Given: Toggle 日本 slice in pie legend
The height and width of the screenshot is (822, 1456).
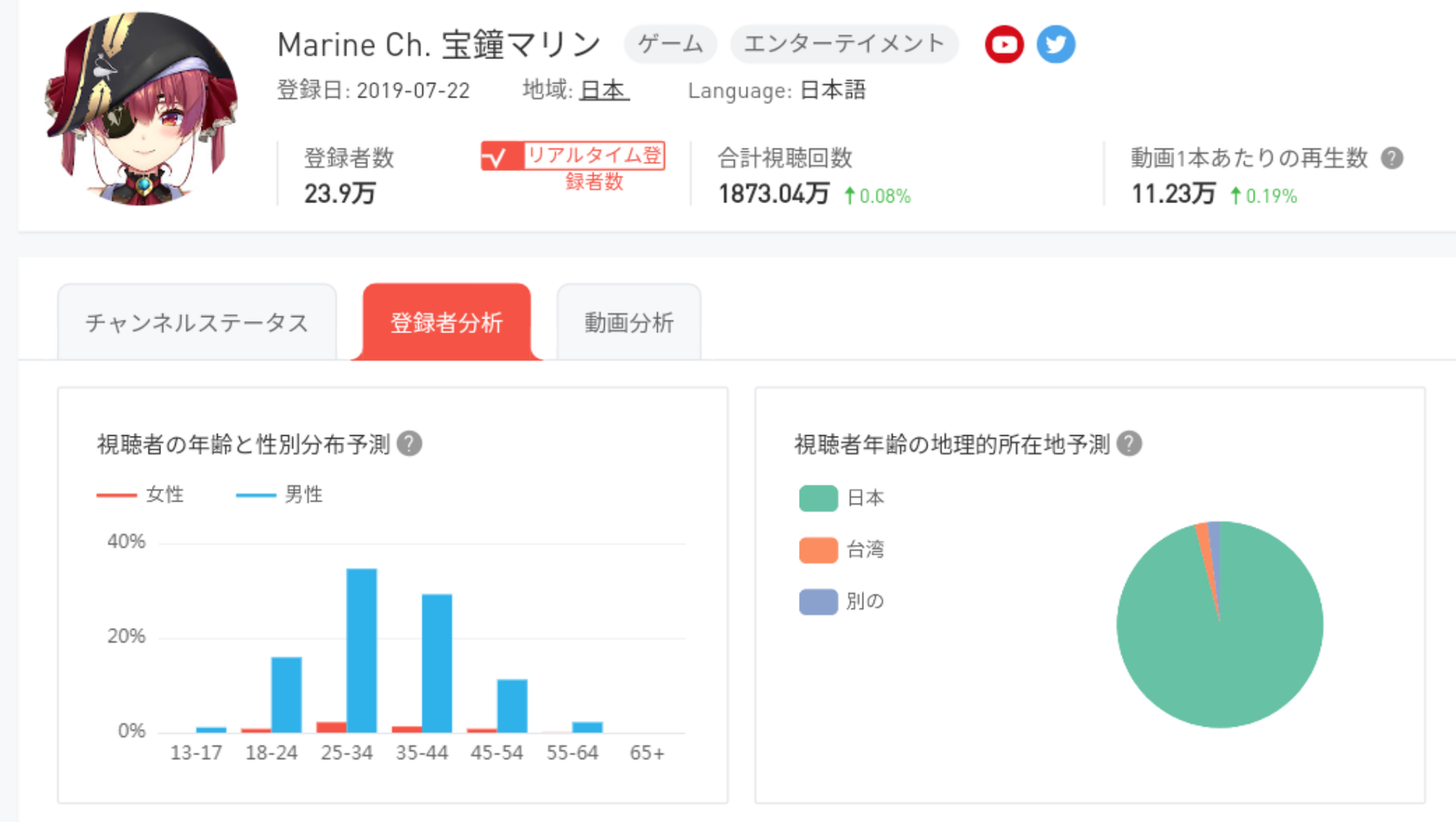Looking at the screenshot, I should click(x=842, y=498).
